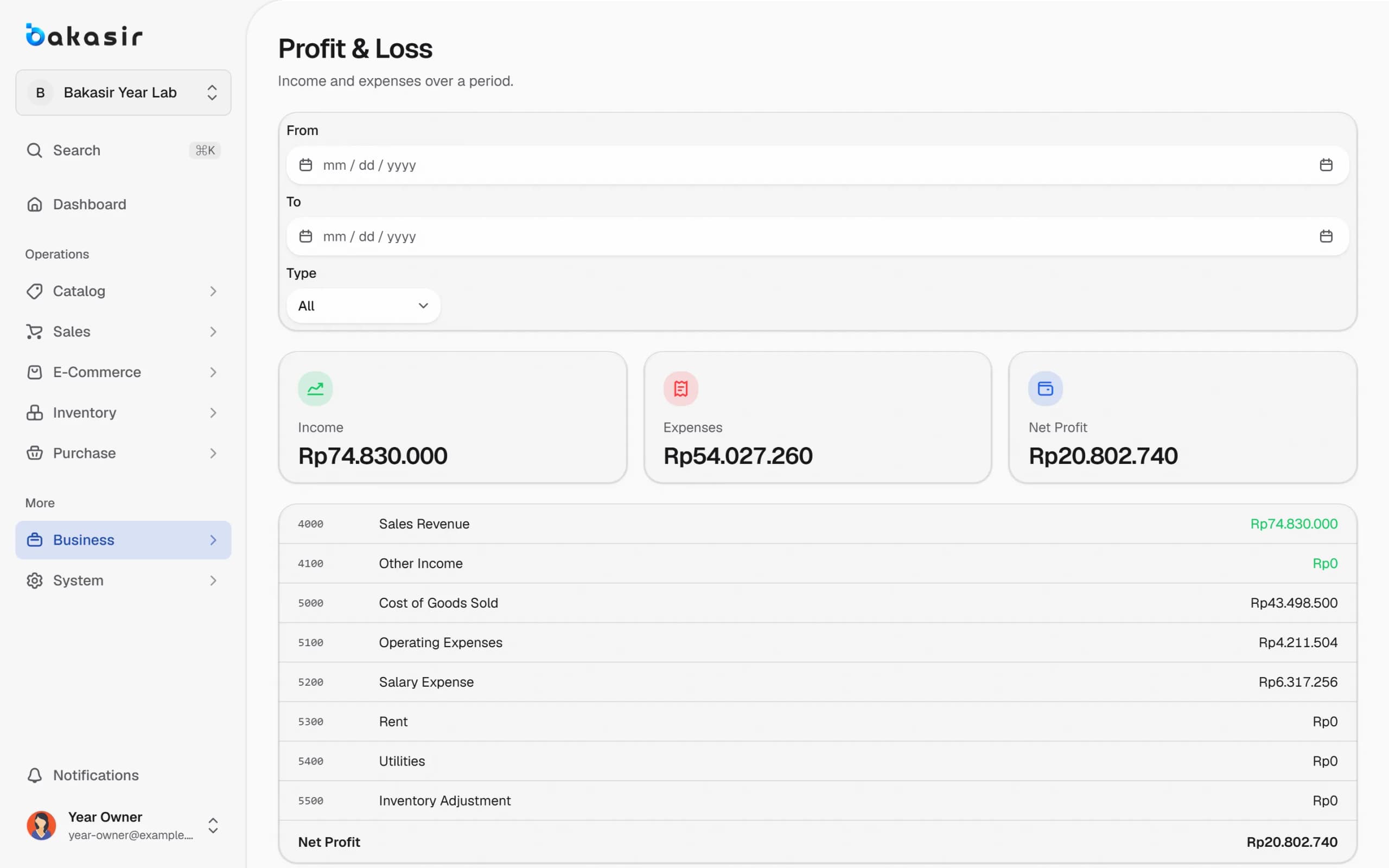Click the Cost of Goods Sold row
Screen dimensions: 1389x868
pyautogui.click(x=817, y=603)
